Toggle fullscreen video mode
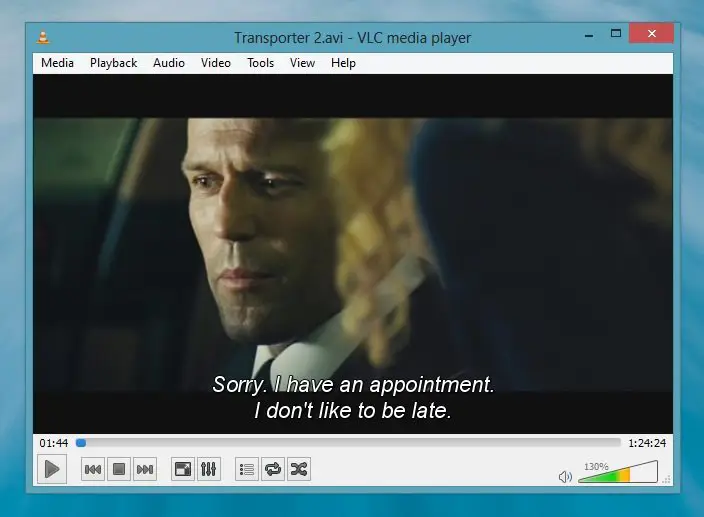This screenshot has height=517, width=704. (x=183, y=469)
